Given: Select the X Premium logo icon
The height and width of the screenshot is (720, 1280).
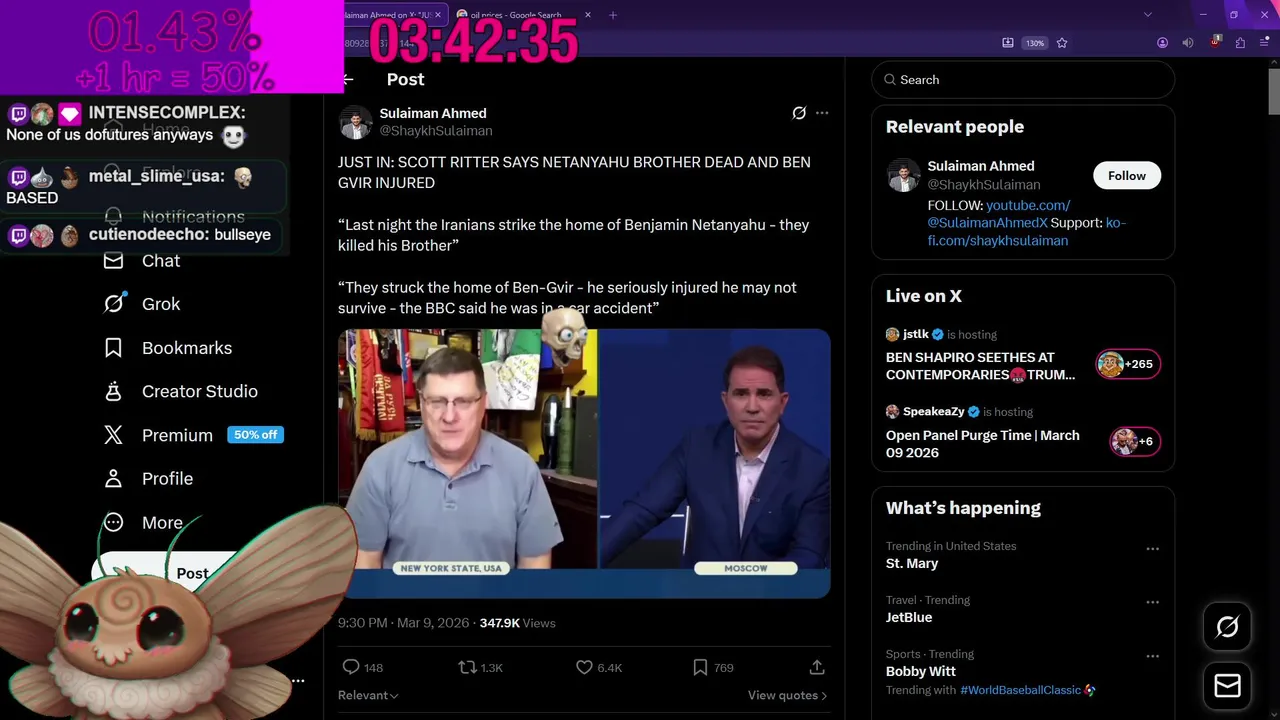Looking at the screenshot, I should 114,435.
